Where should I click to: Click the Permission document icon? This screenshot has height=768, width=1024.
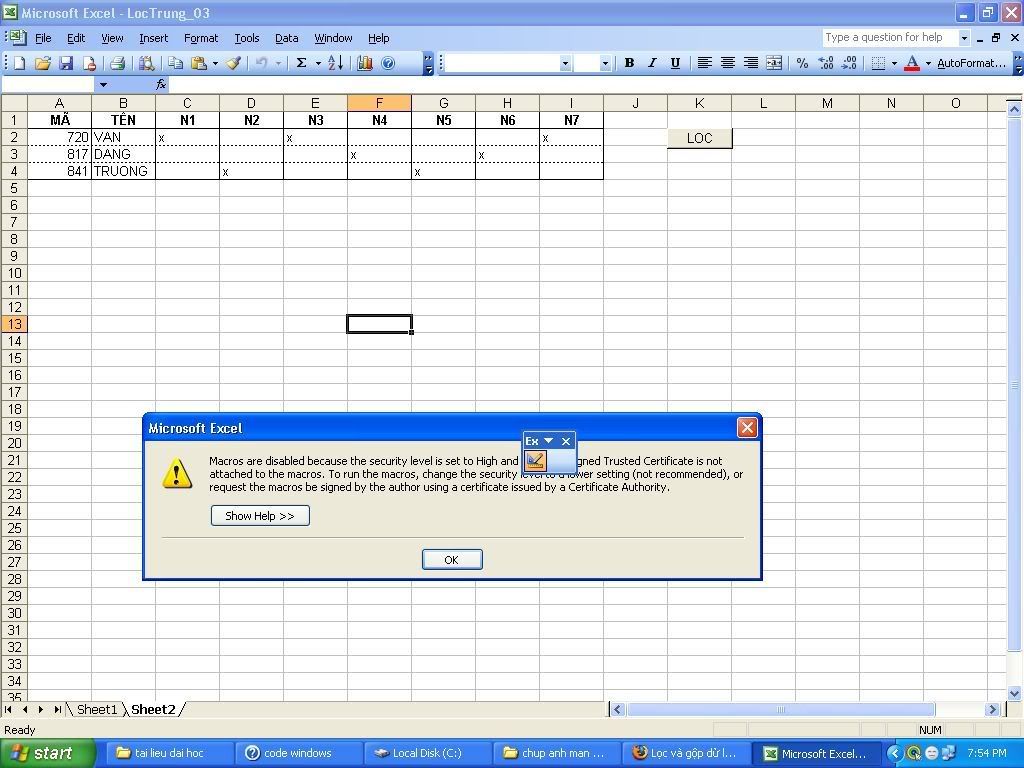pos(89,63)
